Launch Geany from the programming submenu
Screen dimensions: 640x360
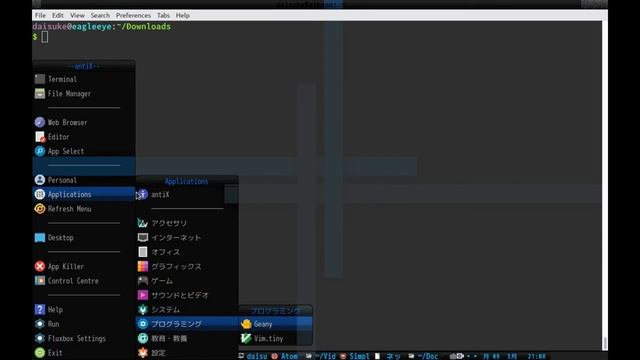(x=276, y=324)
